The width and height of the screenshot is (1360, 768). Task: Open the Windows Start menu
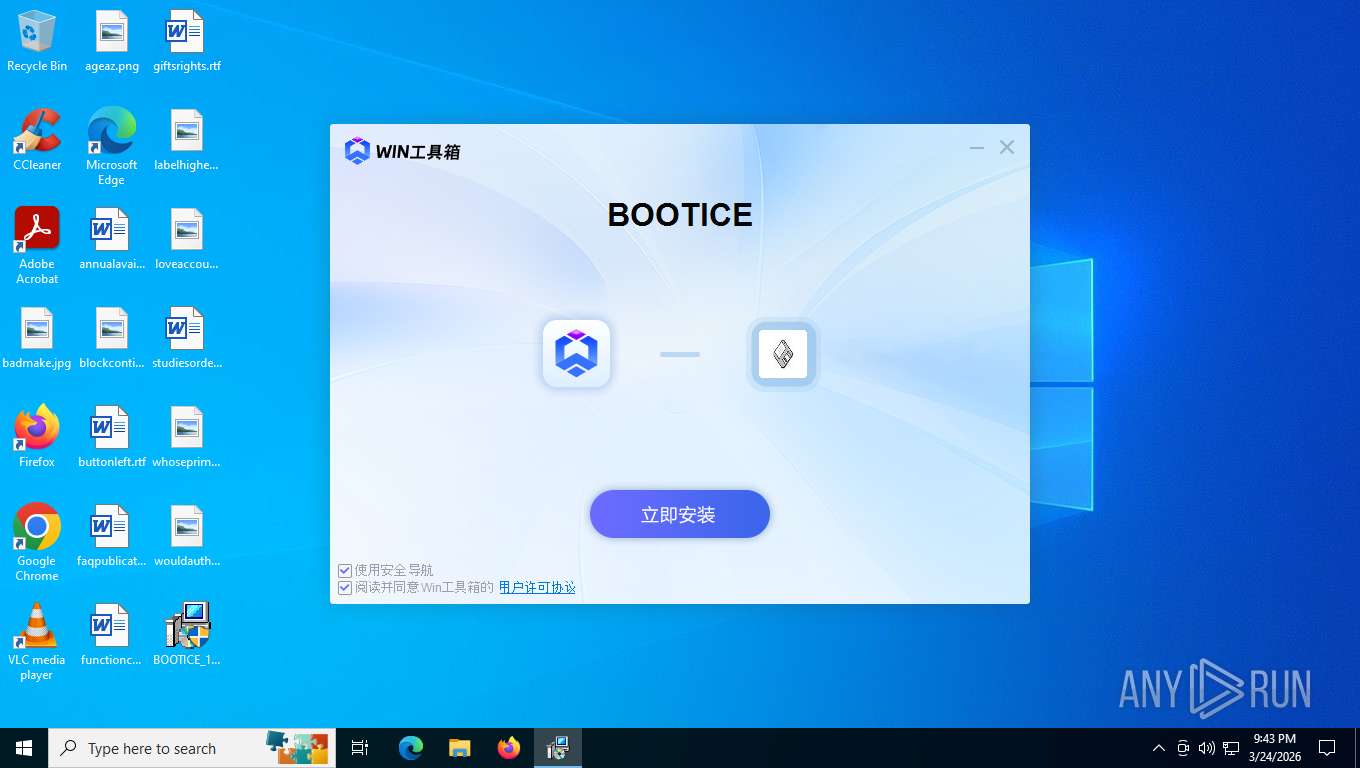[24, 748]
